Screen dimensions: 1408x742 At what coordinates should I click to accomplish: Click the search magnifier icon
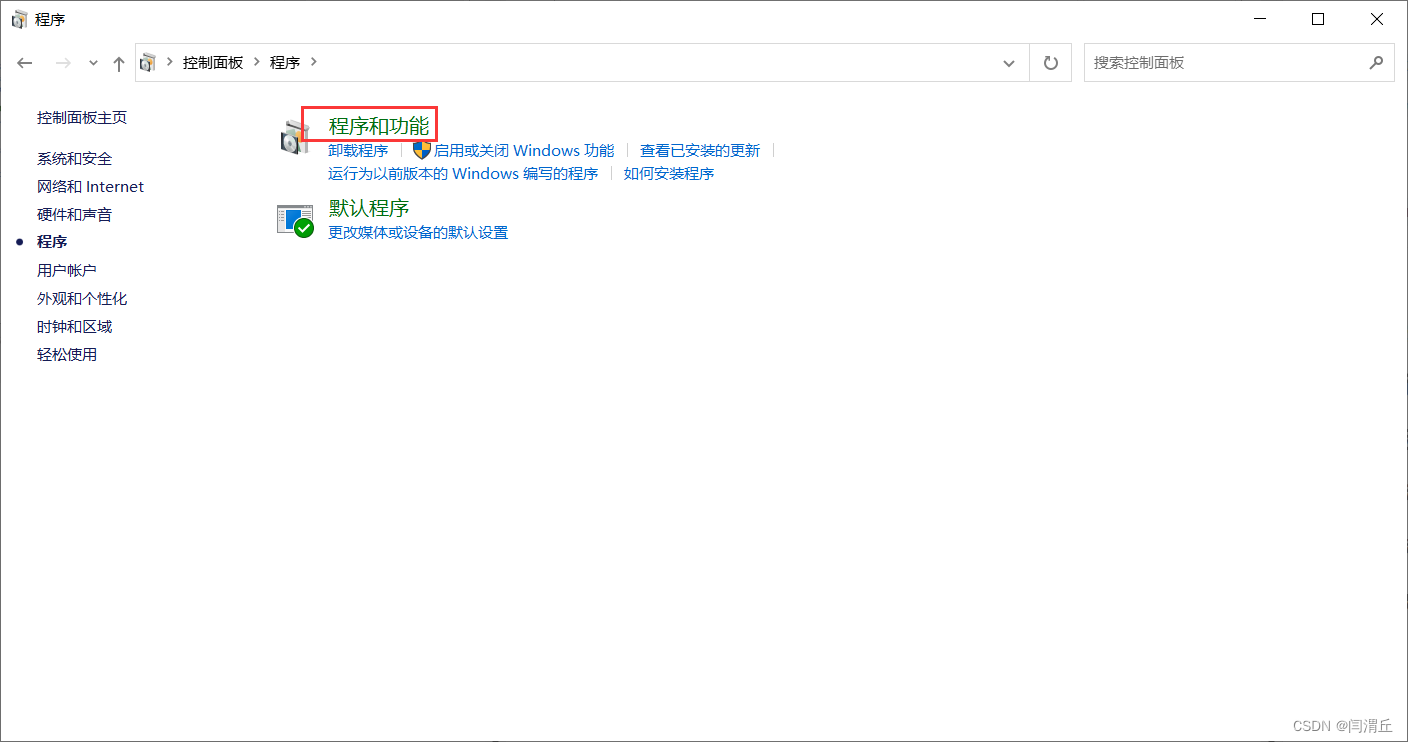(1376, 62)
